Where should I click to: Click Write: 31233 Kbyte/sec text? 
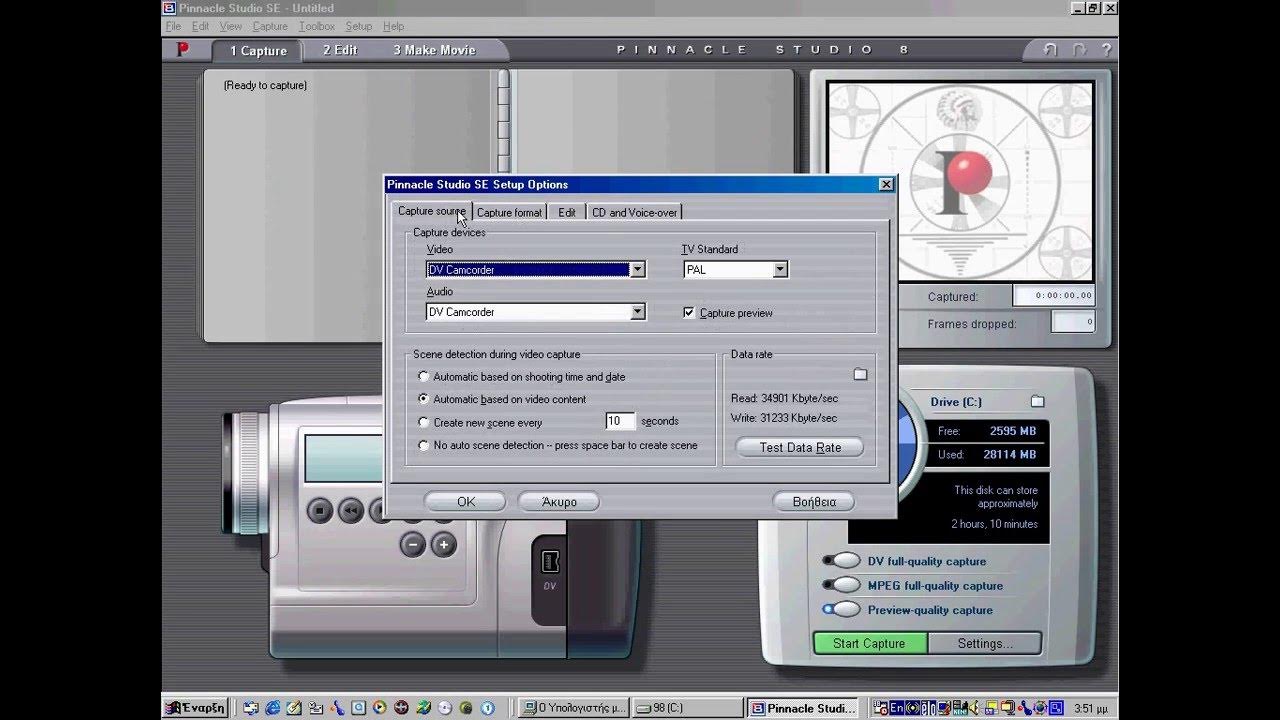(x=784, y=418)
